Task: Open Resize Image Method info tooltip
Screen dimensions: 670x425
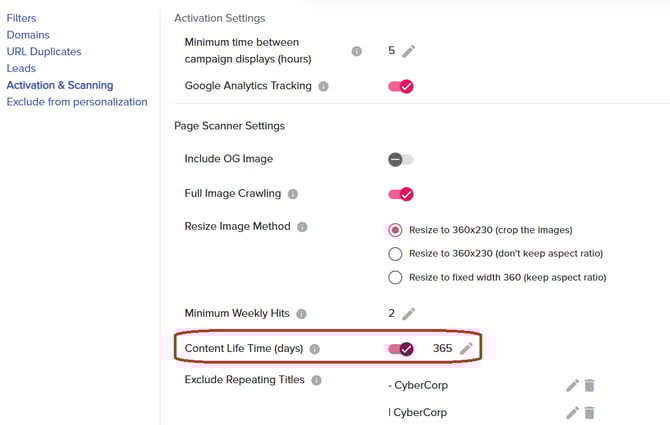Action: (302, 227)
